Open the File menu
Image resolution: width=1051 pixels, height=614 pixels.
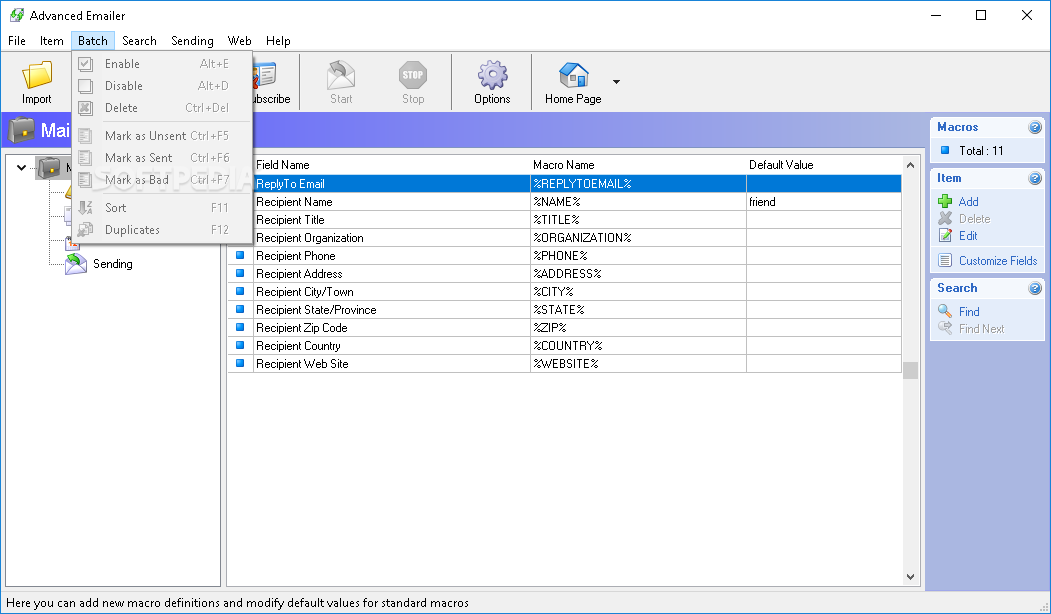[x=17, y=41]
